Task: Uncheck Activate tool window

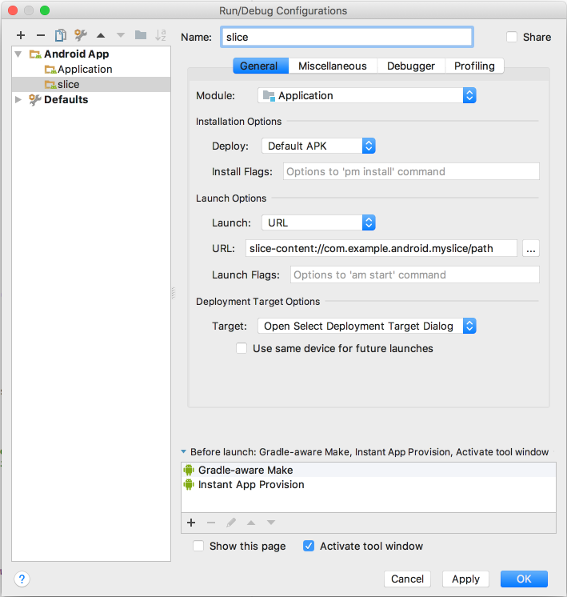Action: pos(308,546)
